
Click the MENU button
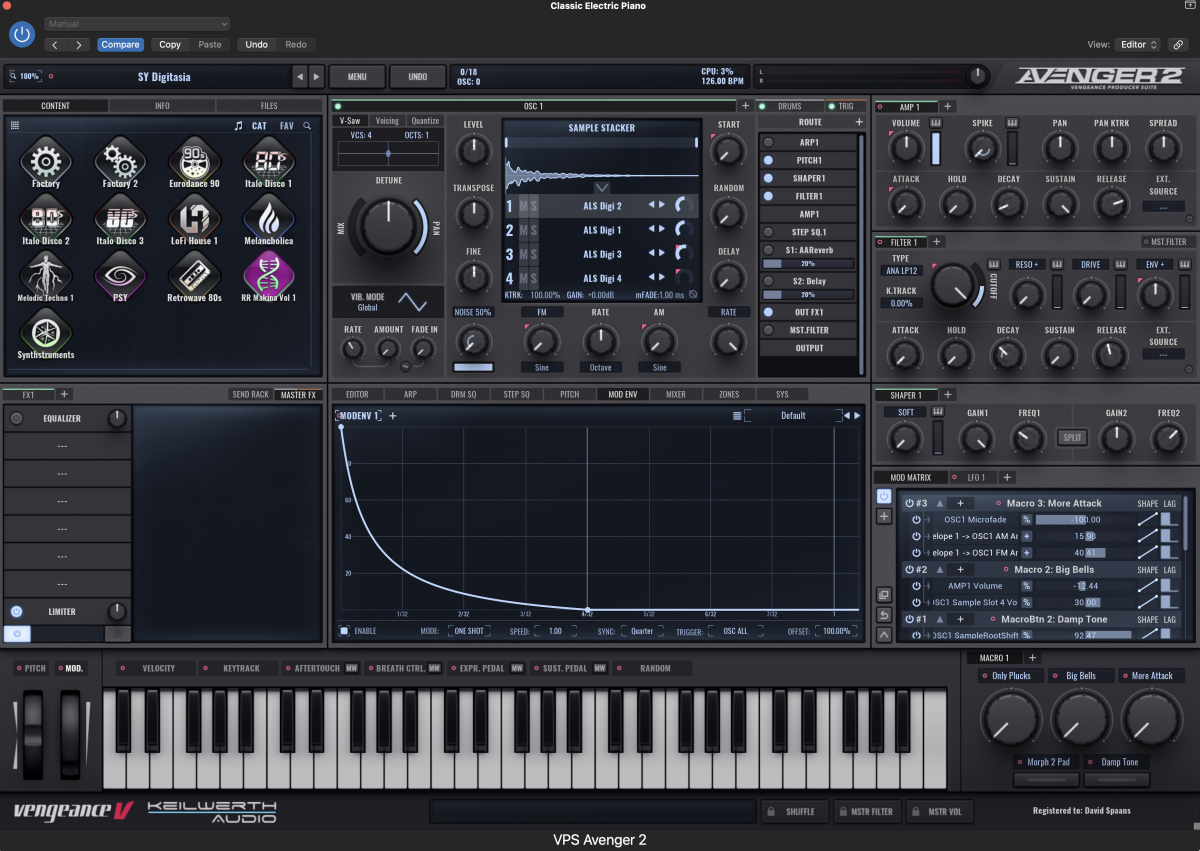(x=357, y=76)
